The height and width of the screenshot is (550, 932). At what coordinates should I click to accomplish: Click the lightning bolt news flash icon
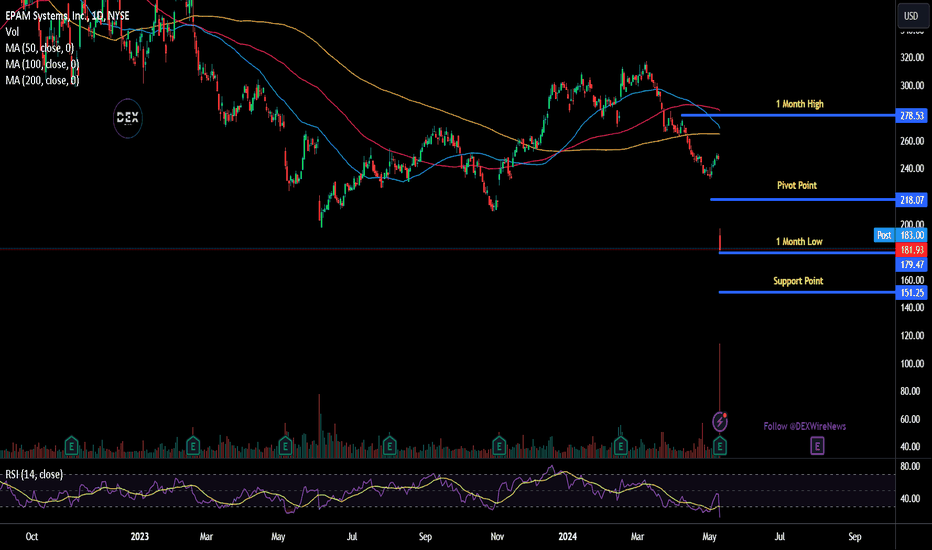coord(720,422)
